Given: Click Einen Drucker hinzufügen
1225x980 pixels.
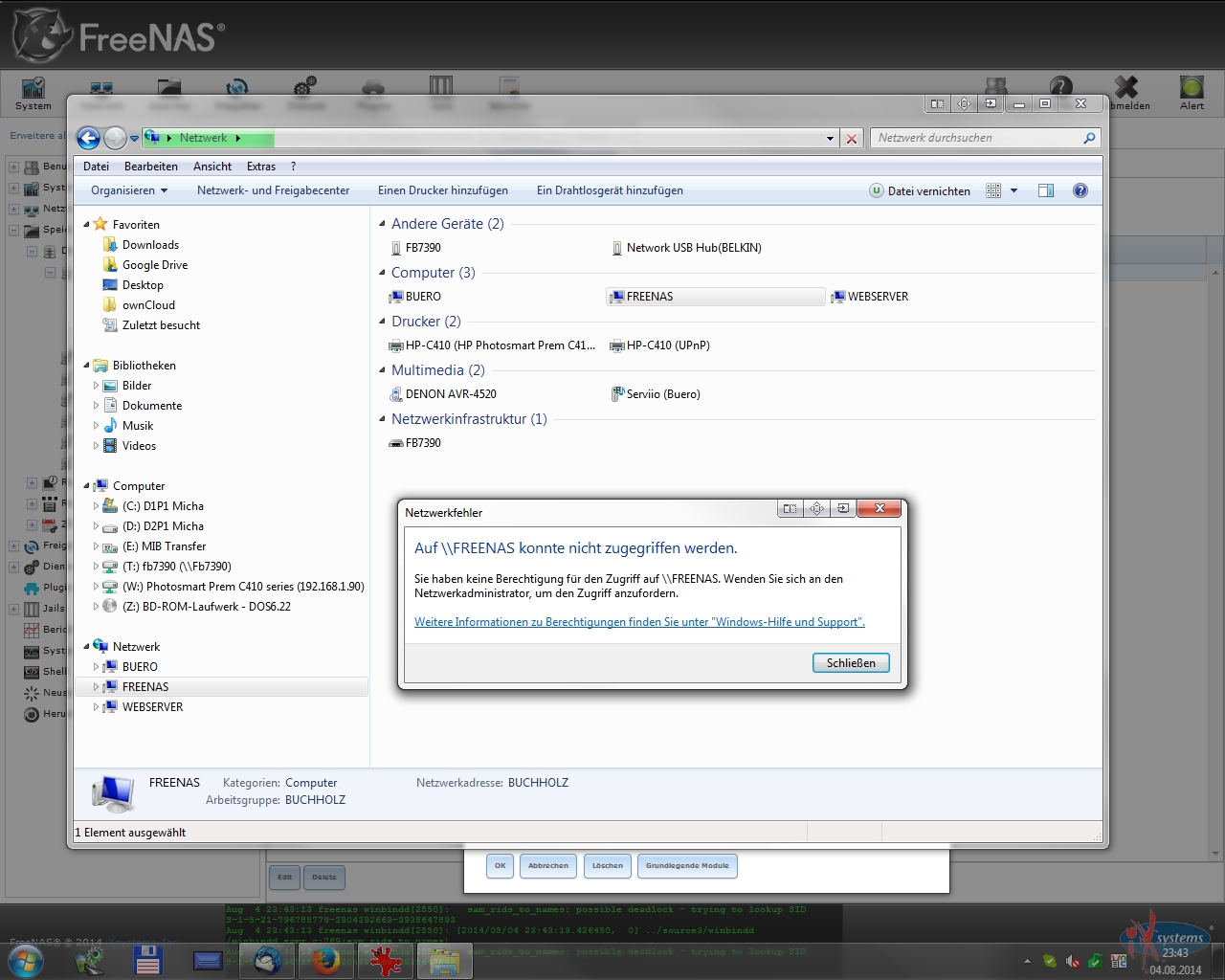Looking at the screenshot, I should (x=443, y=190).
